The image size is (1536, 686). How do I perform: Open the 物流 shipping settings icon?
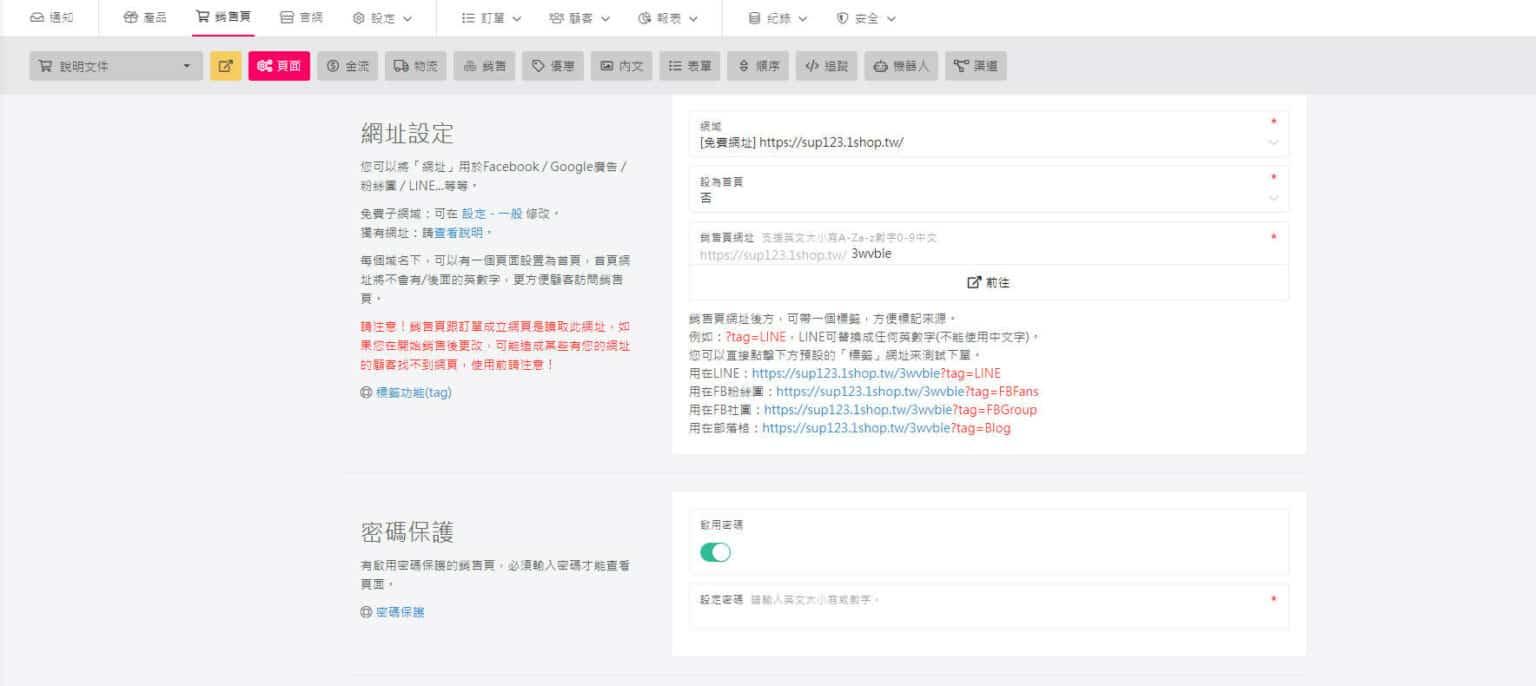point(415,65)
